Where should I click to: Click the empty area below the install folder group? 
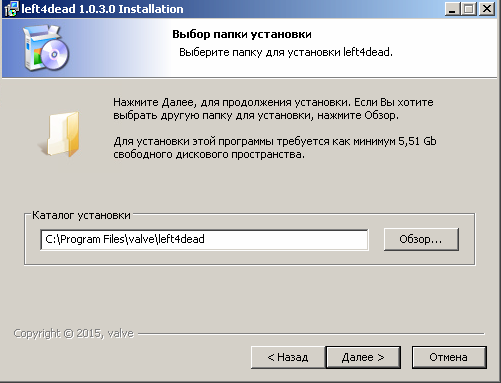click(x=249, y=295)
